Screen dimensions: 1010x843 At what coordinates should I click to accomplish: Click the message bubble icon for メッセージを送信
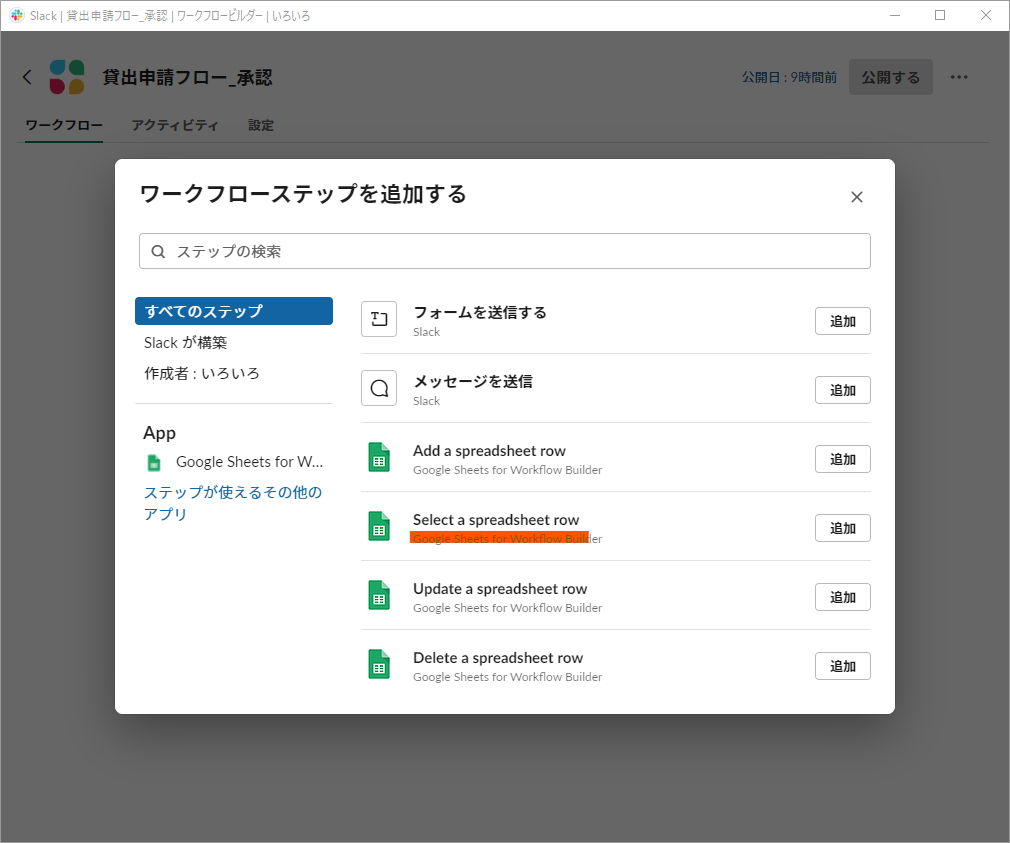tap(379, 388)
